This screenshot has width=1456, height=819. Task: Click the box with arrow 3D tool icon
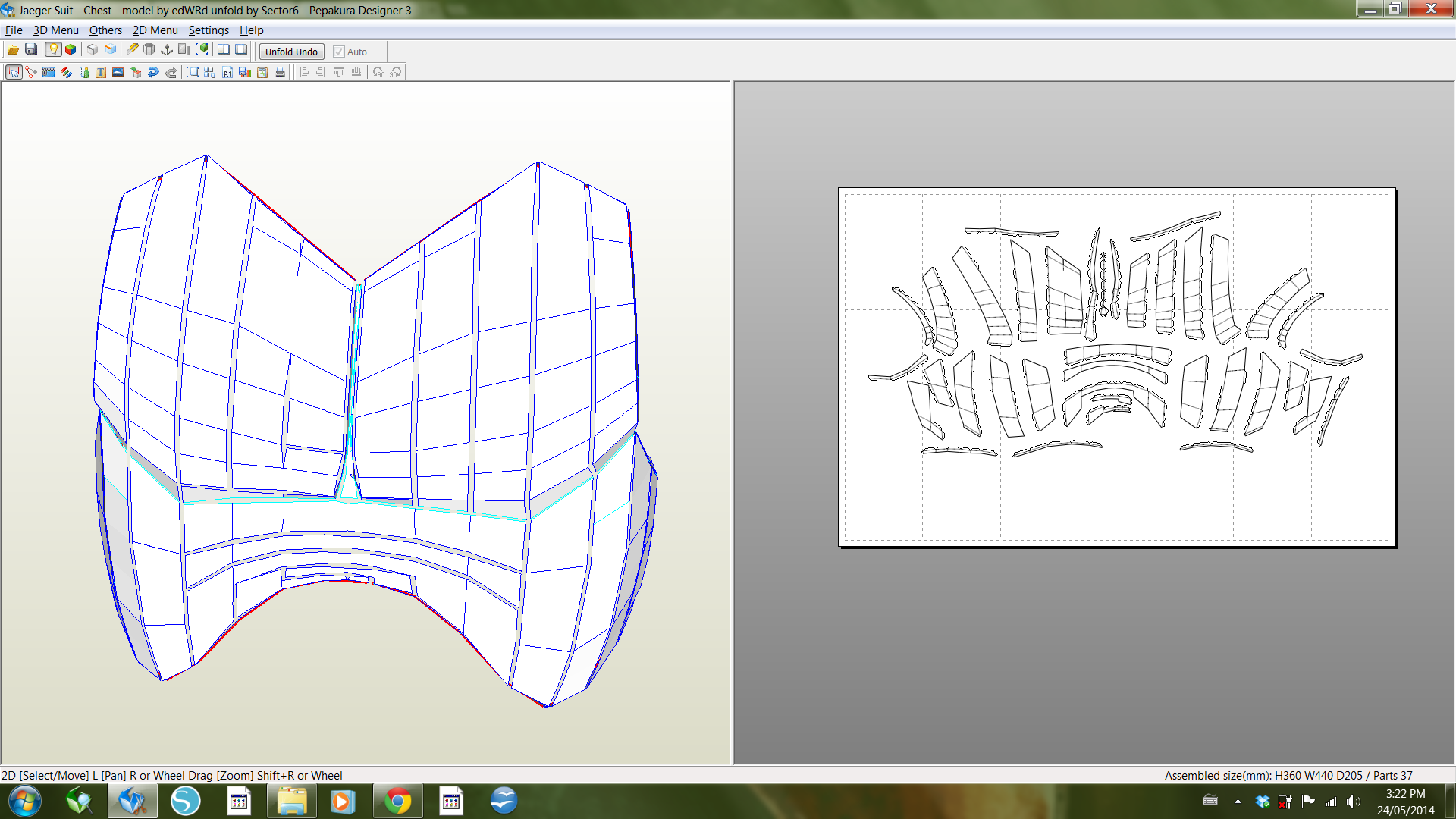pyautogui.click(x=136, y=72)
